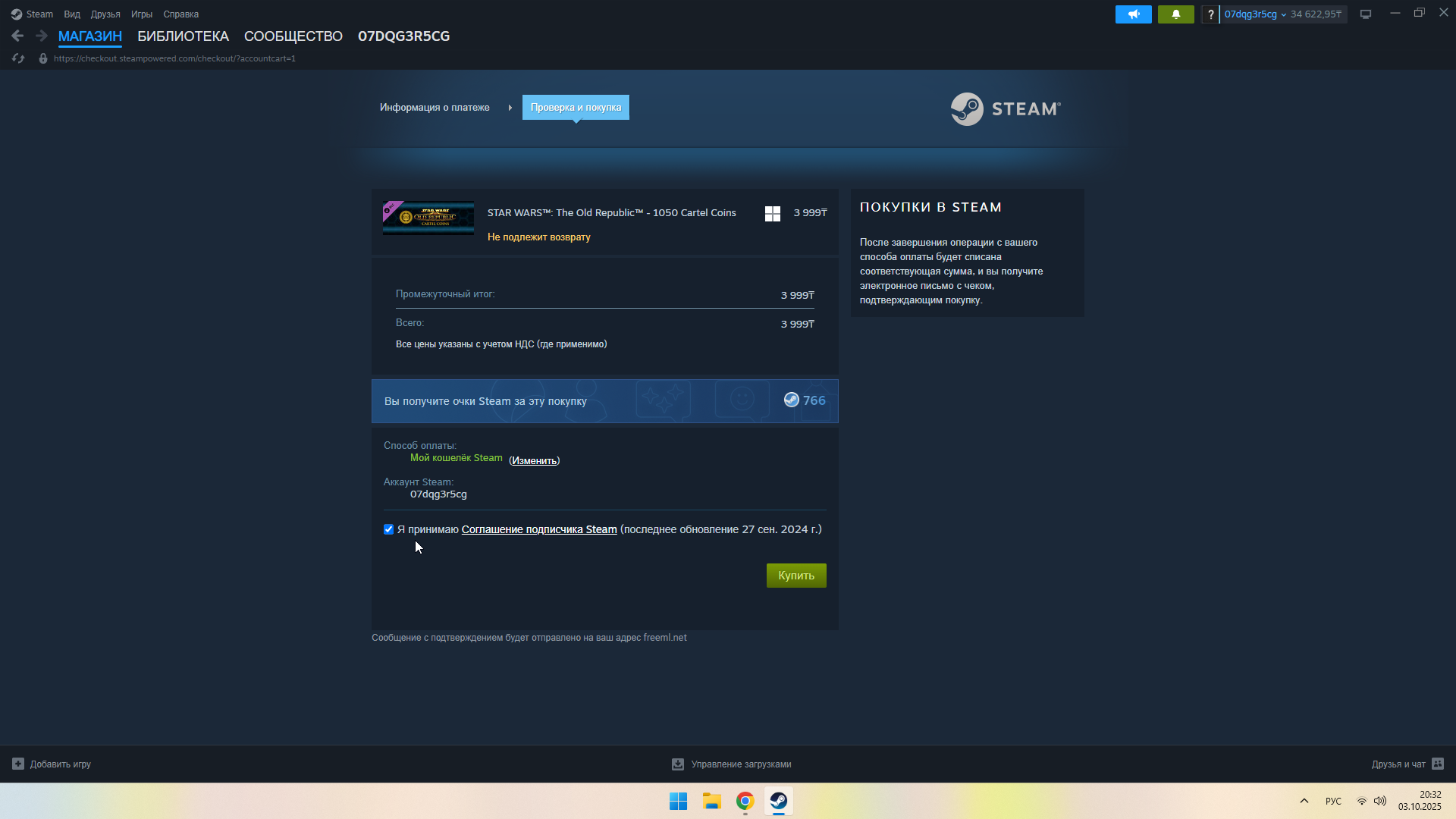
Task: Click the Изменить payment method link
Action: (534, 460)
